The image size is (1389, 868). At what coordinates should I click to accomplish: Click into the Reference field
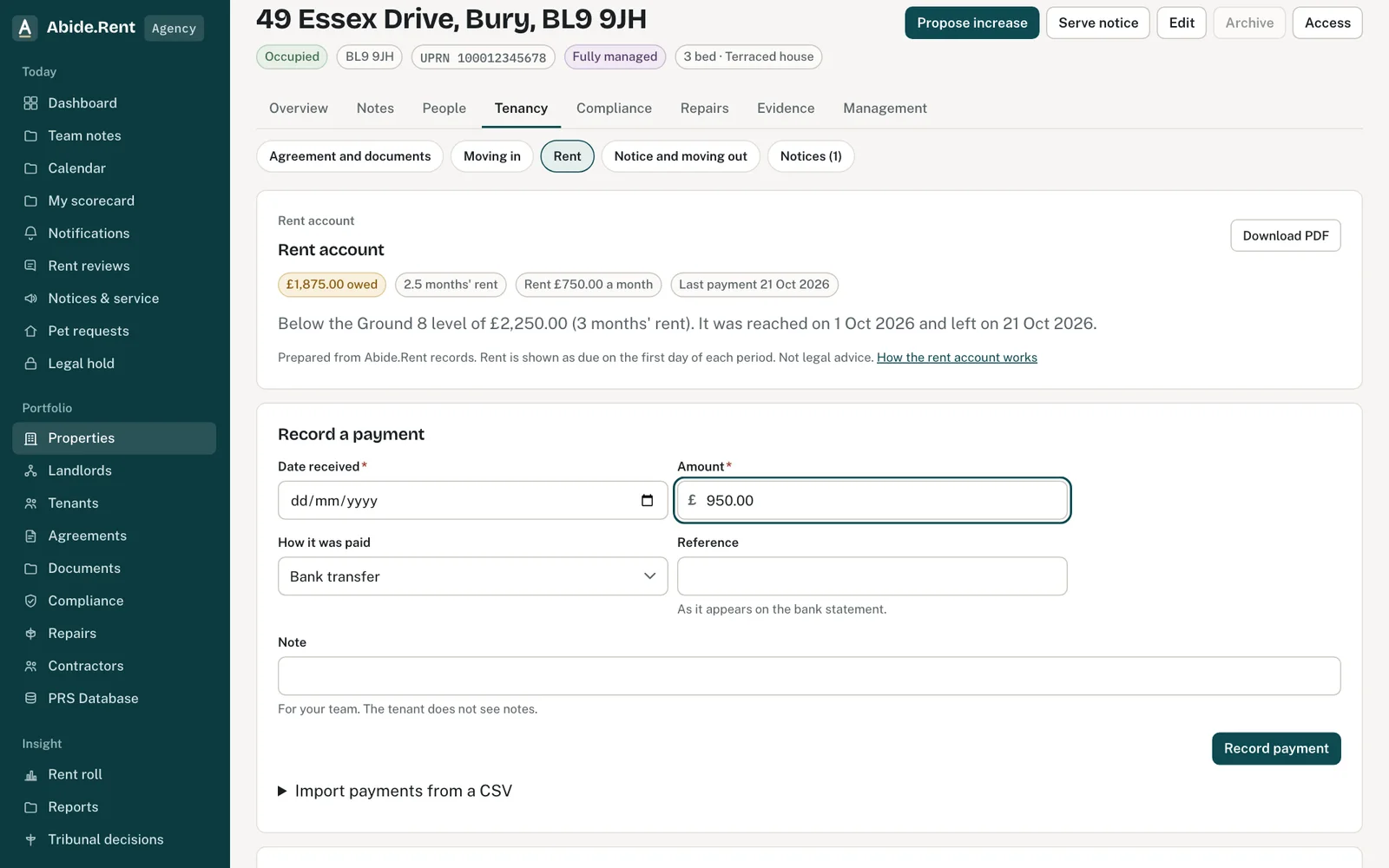(x=872, y=576)
